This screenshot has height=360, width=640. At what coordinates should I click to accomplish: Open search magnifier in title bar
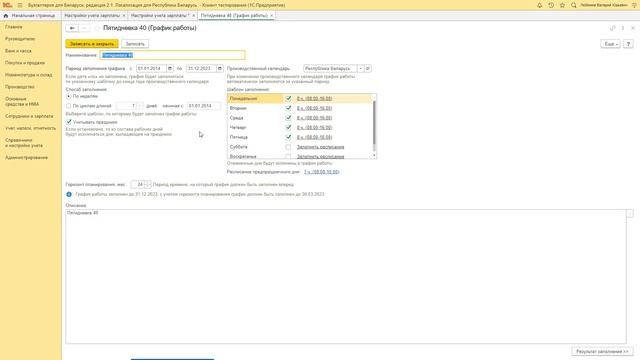[x=573, y=5]
